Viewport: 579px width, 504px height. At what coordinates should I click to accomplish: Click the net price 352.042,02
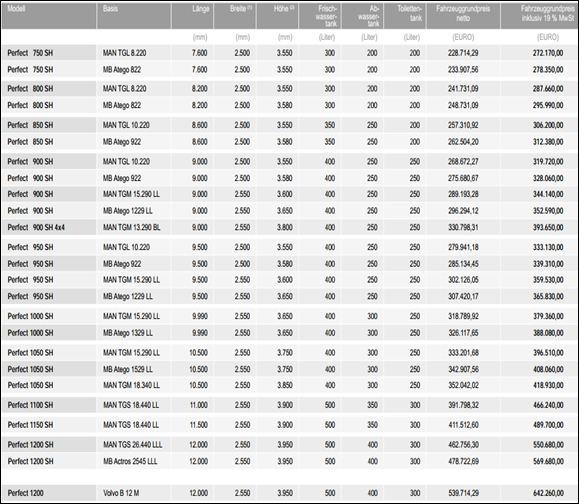(463, 385)
